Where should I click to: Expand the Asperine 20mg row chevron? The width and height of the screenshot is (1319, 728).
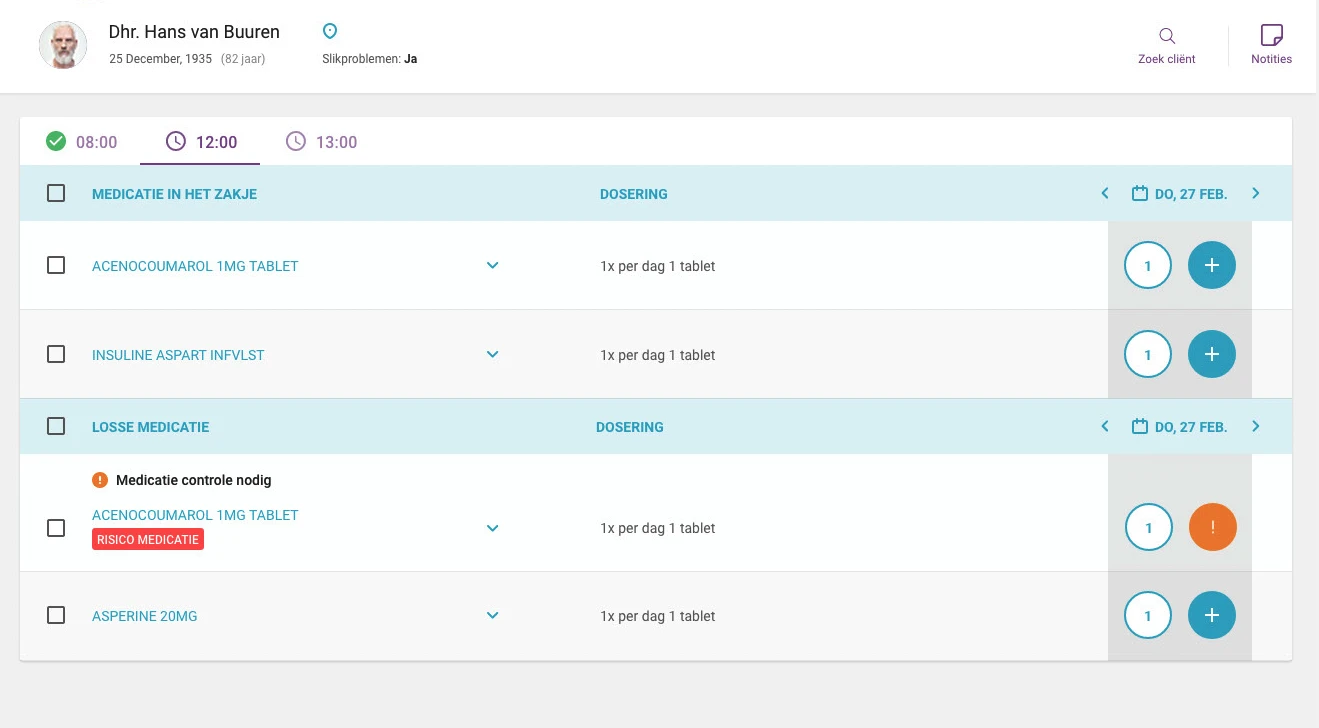coord(492,615)
